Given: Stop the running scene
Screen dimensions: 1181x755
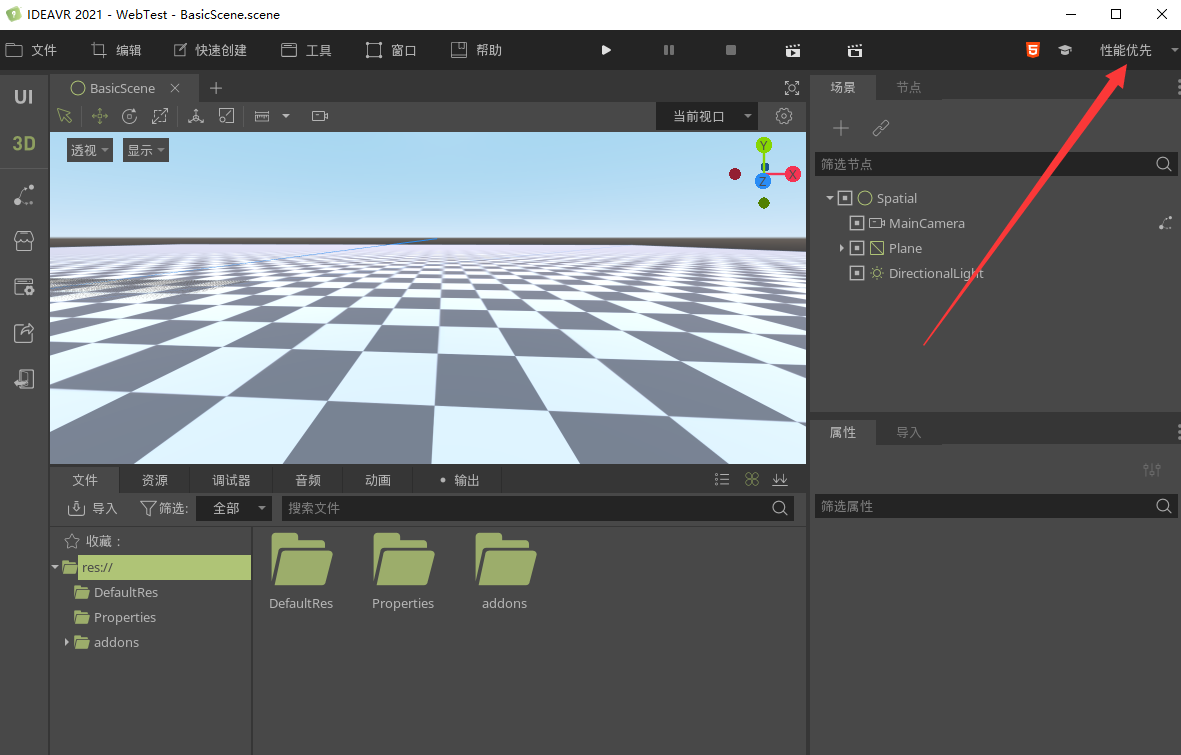Looking at the screenshot, I should coord(731,50).
